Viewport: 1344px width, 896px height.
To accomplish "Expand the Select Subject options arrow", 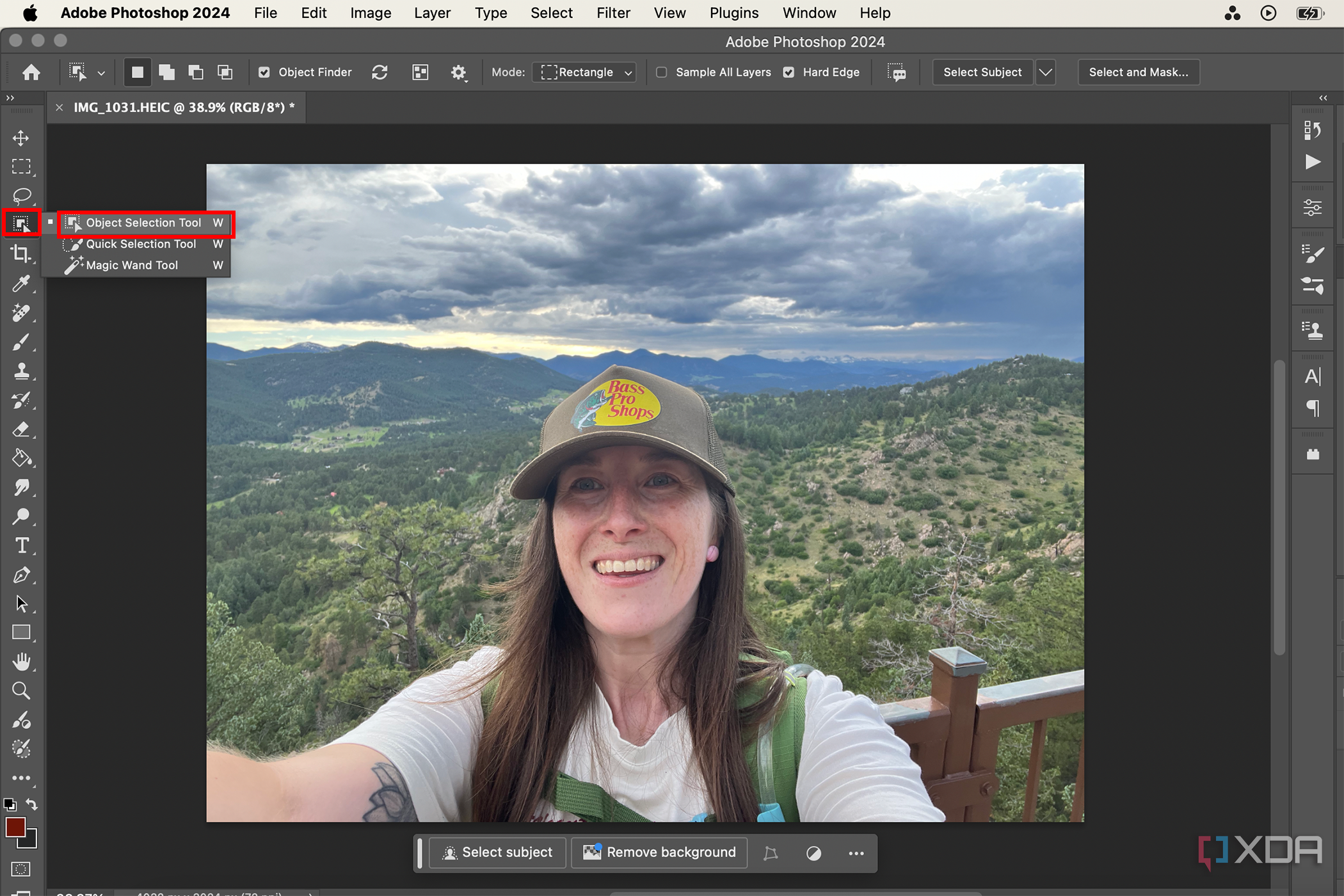I will tap(1046, 72).
